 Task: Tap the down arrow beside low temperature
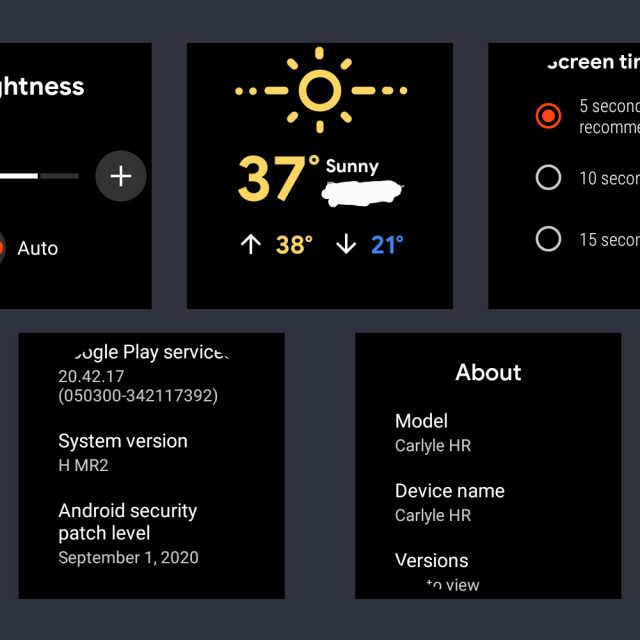pos(346,244)
